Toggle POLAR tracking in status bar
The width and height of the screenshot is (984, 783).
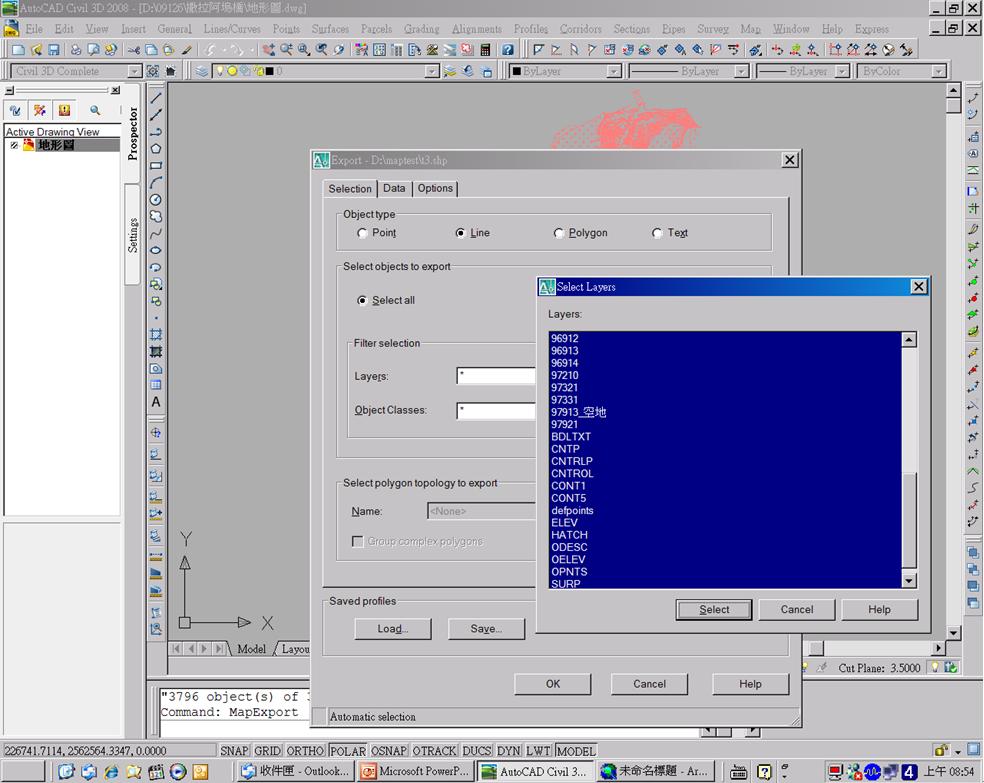(348, 751)
